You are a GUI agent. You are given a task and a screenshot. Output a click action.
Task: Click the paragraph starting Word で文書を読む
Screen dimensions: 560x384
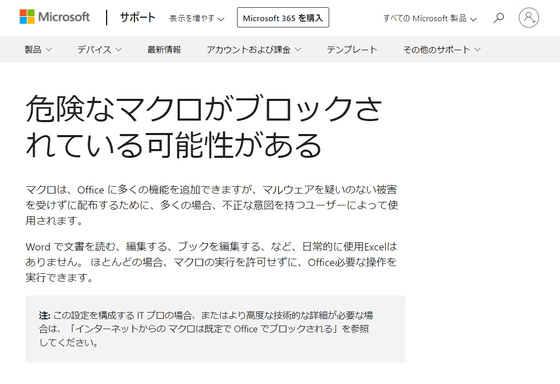211,262
